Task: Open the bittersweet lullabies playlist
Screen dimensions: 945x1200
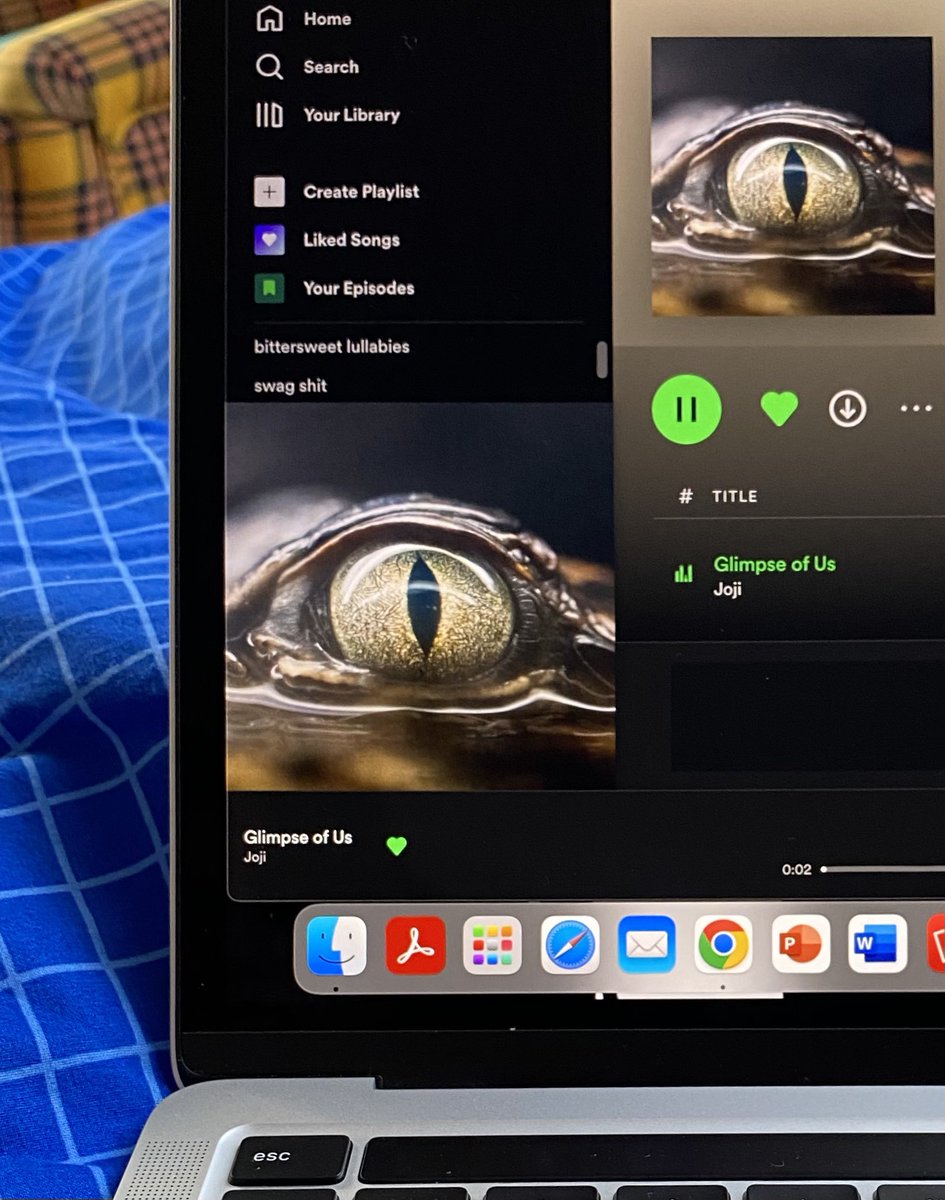Action: point(331,347)
